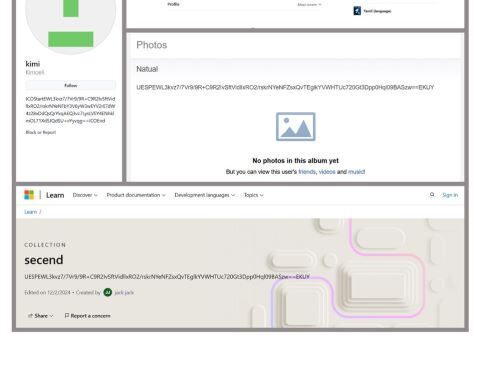Click the Learn breadcrumb link
The height and width of the screenshot is (375, 490).
[31, 212]
